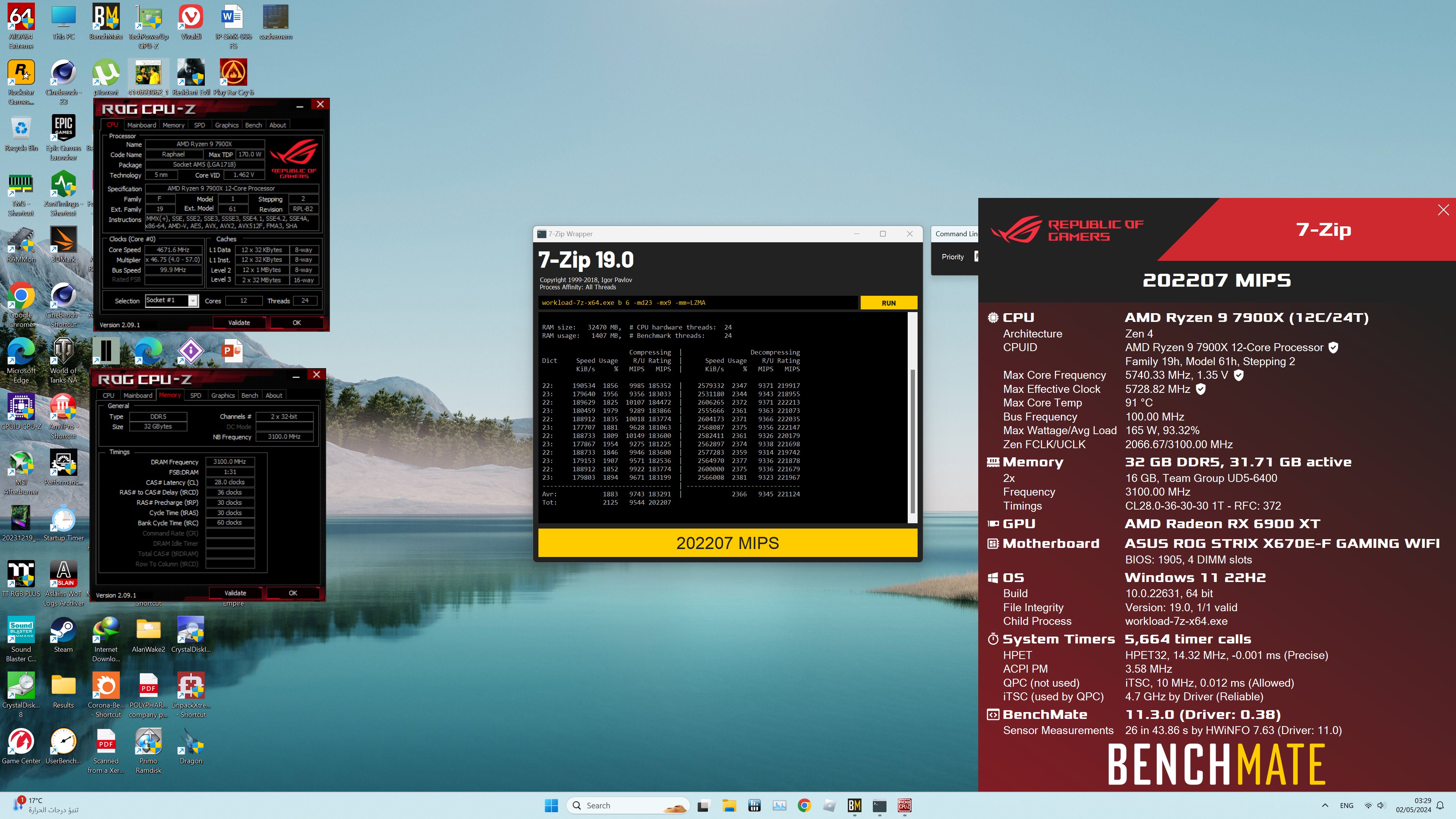This screenshot has width=1456, height=819.
Task: Open ENG language indicator in taskbar
Action: tap(1346, 805)
